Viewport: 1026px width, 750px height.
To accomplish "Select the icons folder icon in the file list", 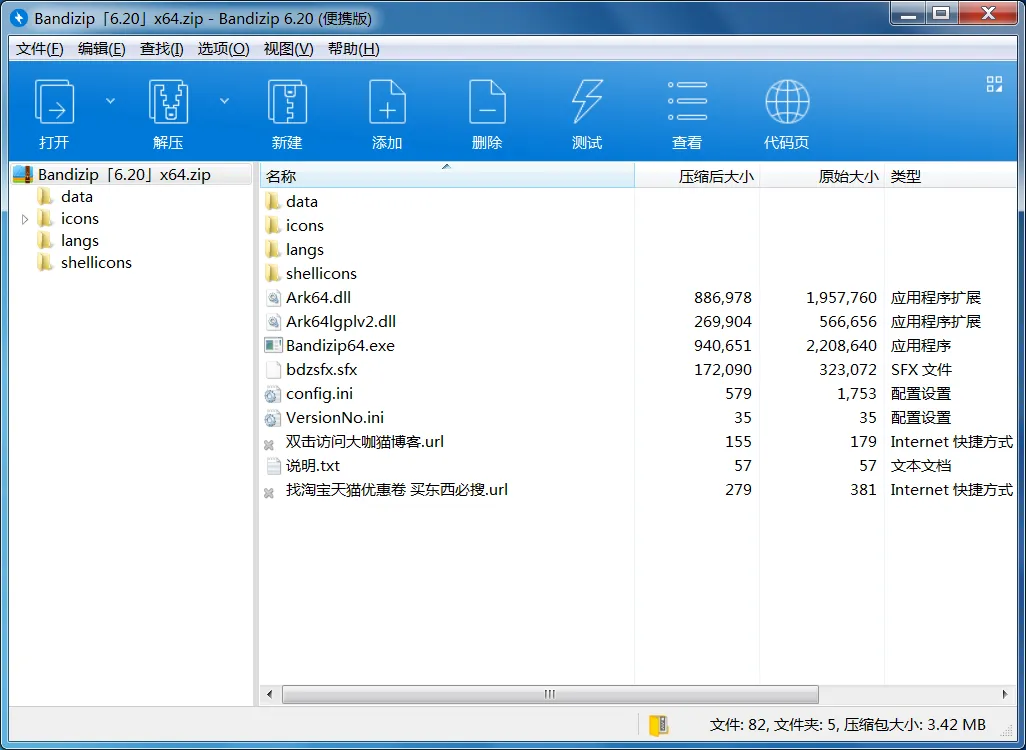I will pyautogui.click(x=273, y=226).
